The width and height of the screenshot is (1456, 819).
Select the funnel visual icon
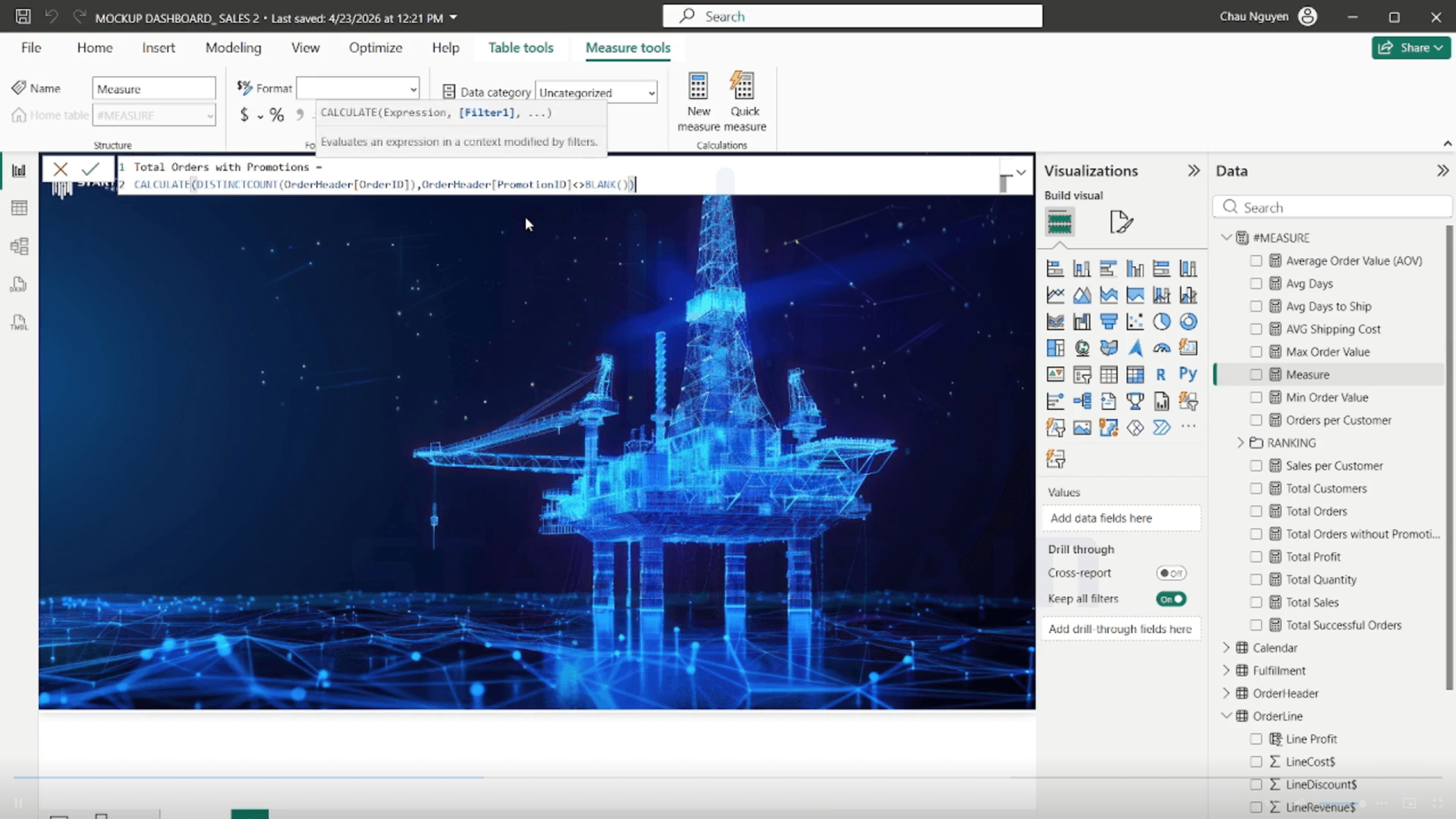pos(1109,321)
